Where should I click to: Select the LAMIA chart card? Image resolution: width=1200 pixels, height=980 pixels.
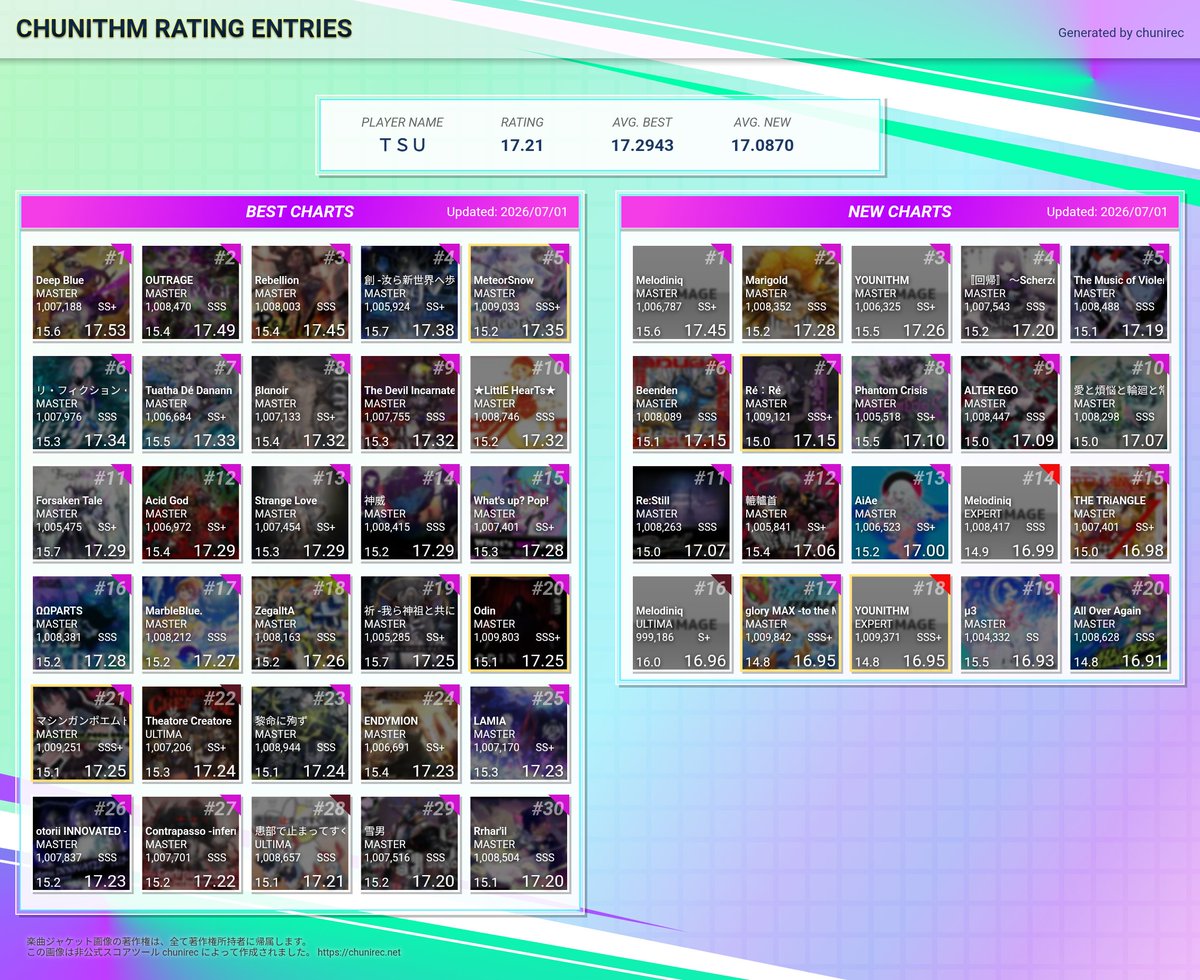click(x=519, y=733)
